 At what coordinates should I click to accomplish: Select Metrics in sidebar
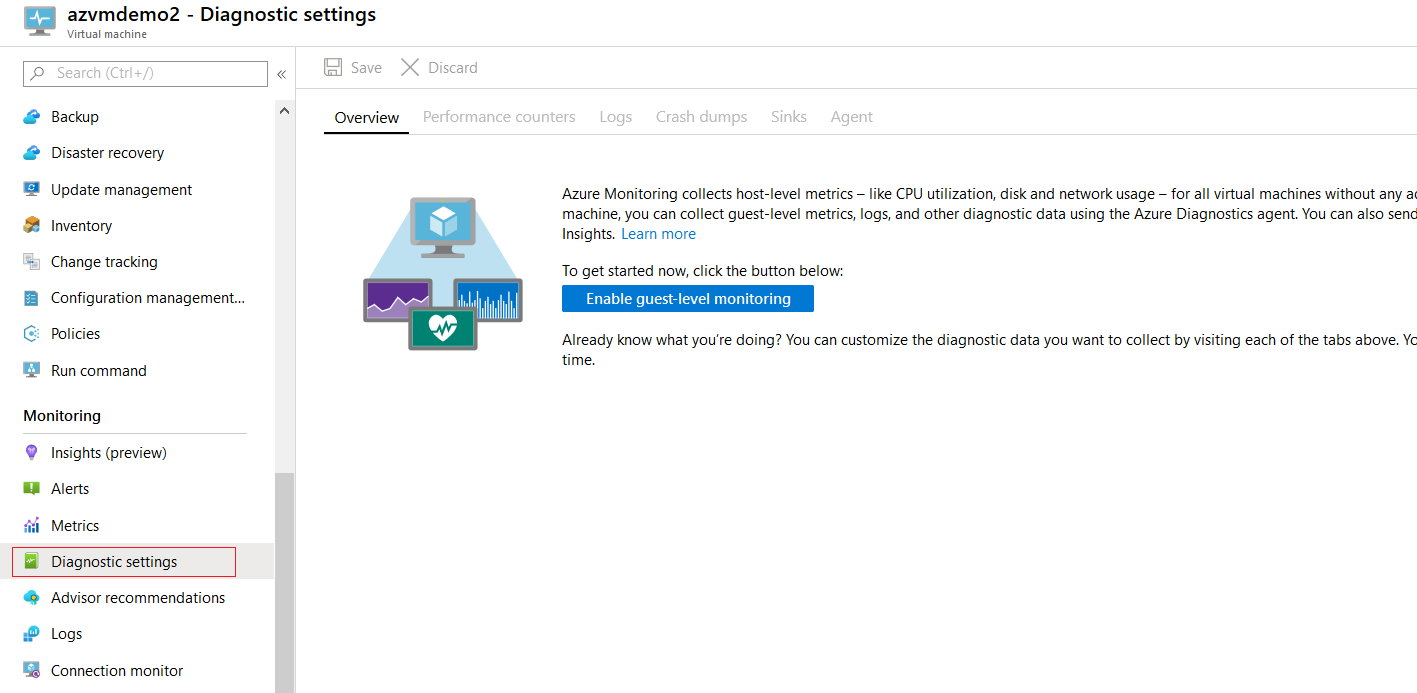click(x=75, y=525)
